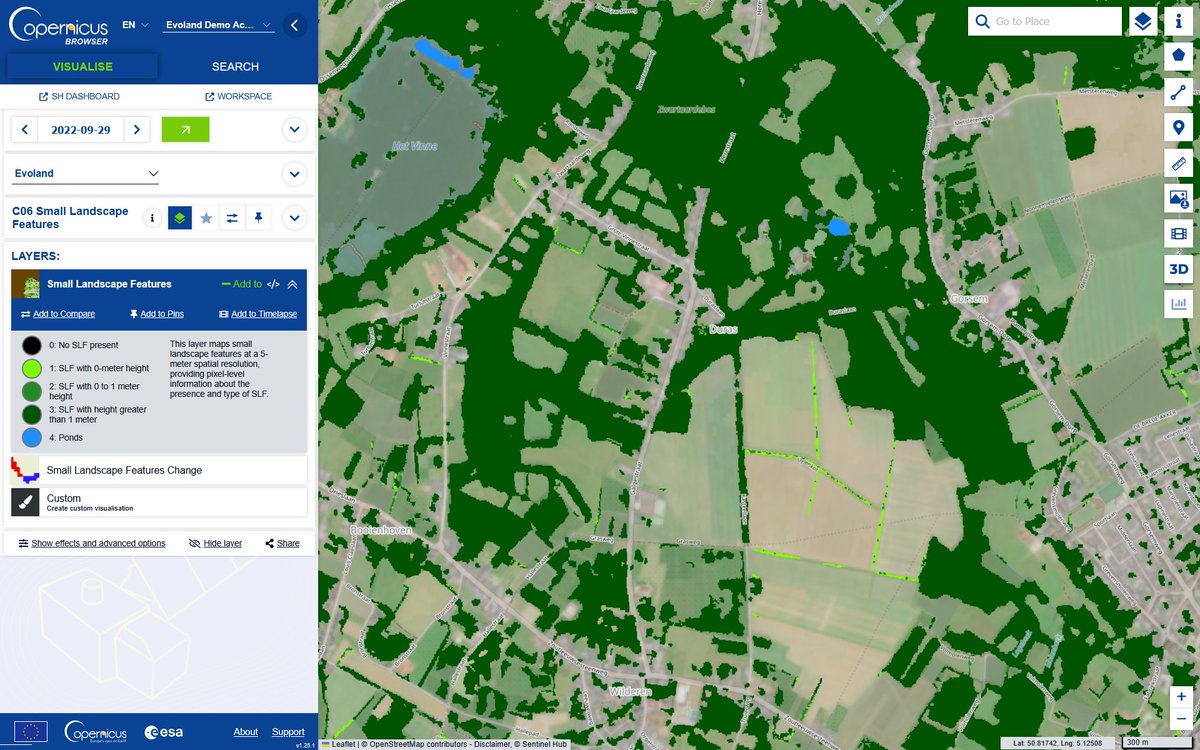Open Workspace link
Viewport: 1200px width, 750px height.
(238, 97)
